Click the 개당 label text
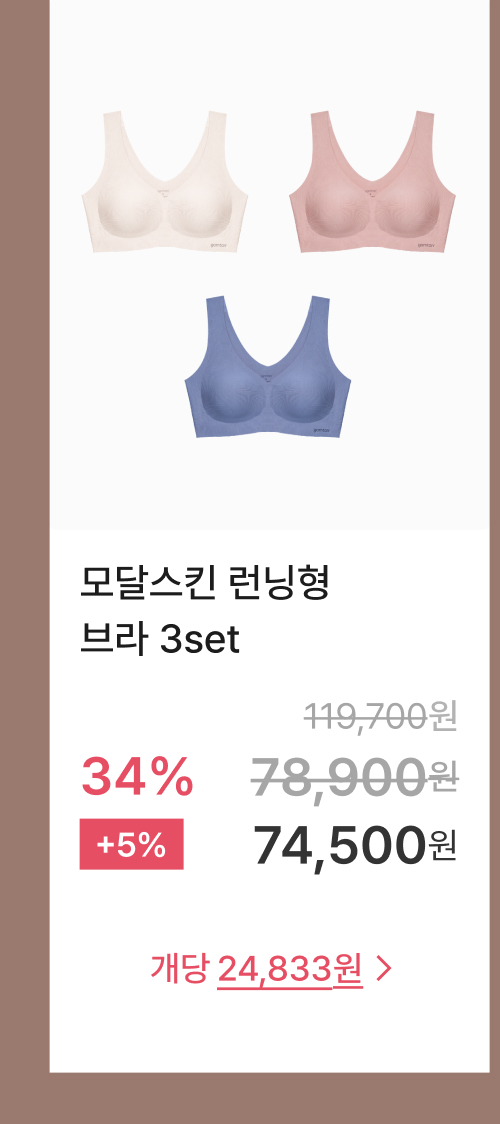 179,969
